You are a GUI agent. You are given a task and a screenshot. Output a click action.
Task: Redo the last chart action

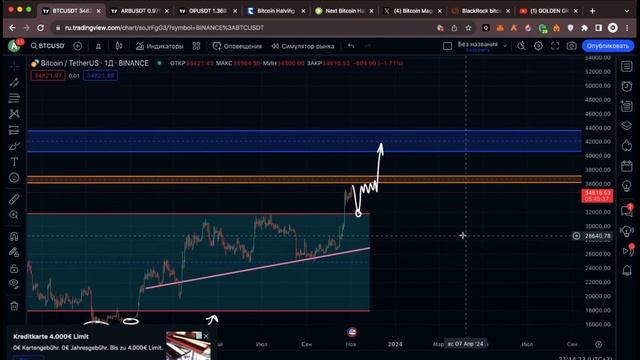click(367, 46)
